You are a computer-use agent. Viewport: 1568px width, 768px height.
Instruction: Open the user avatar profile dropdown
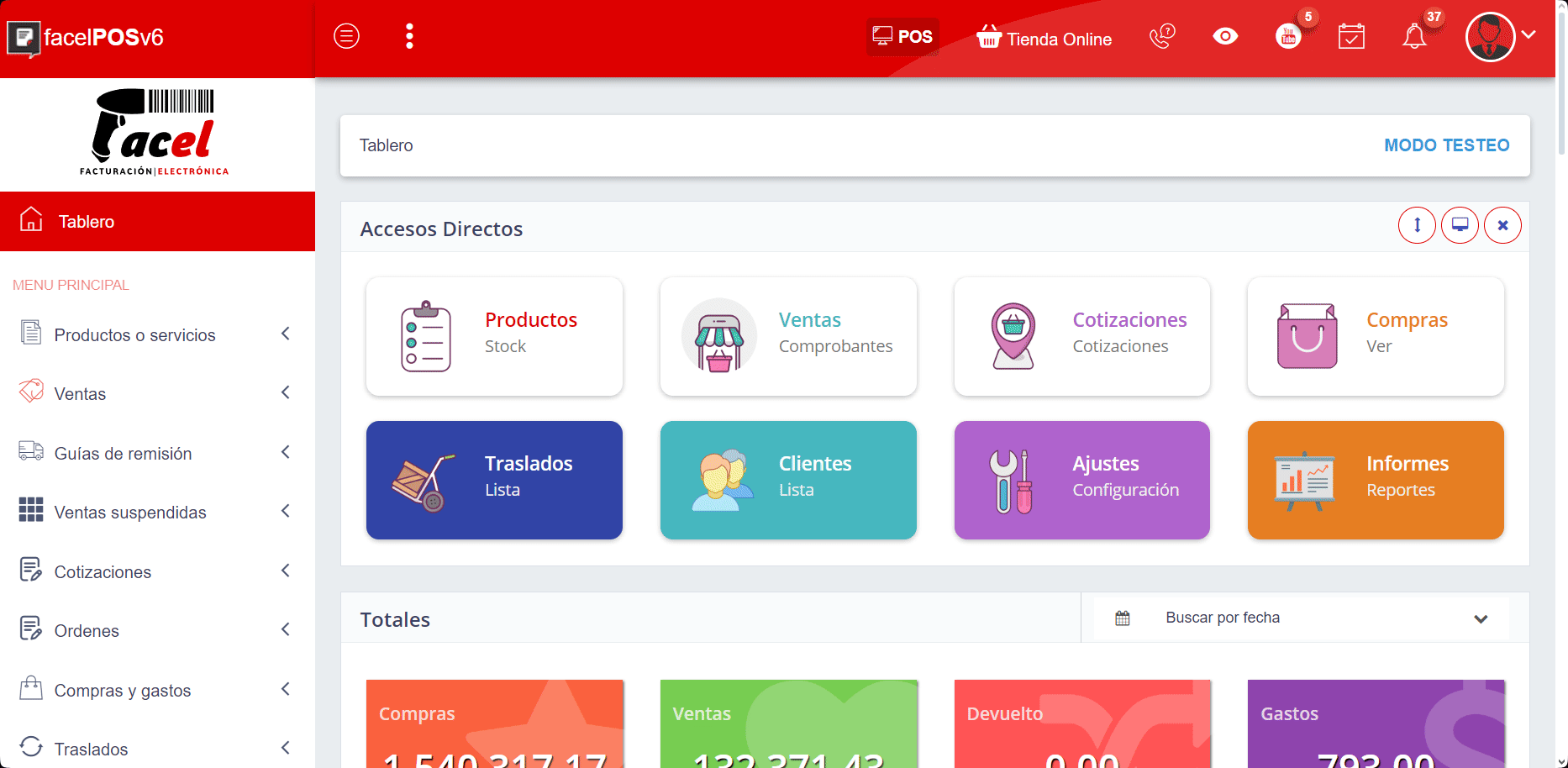pos(1499,36)
